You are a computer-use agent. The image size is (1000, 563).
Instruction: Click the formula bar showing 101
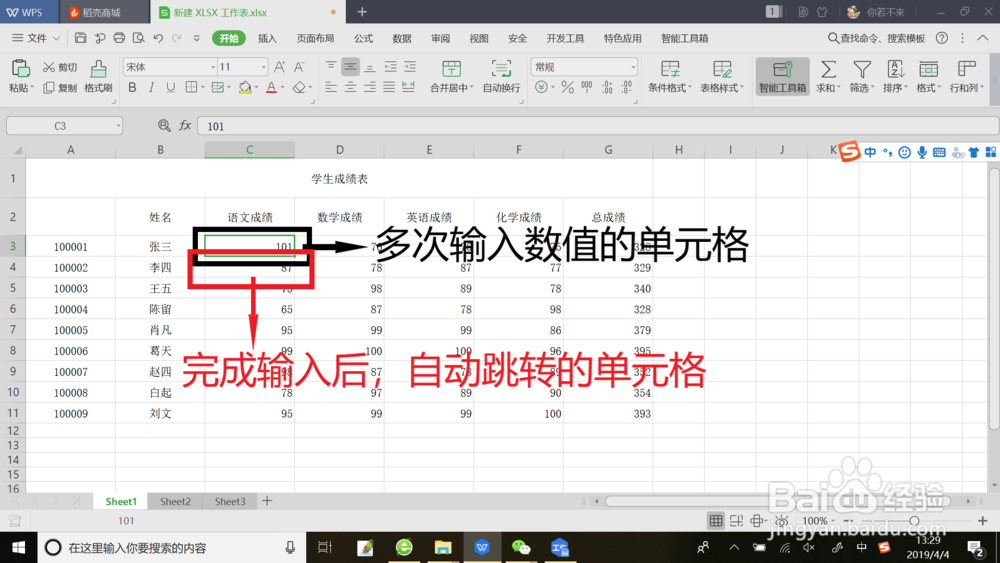tap(598, 126)
